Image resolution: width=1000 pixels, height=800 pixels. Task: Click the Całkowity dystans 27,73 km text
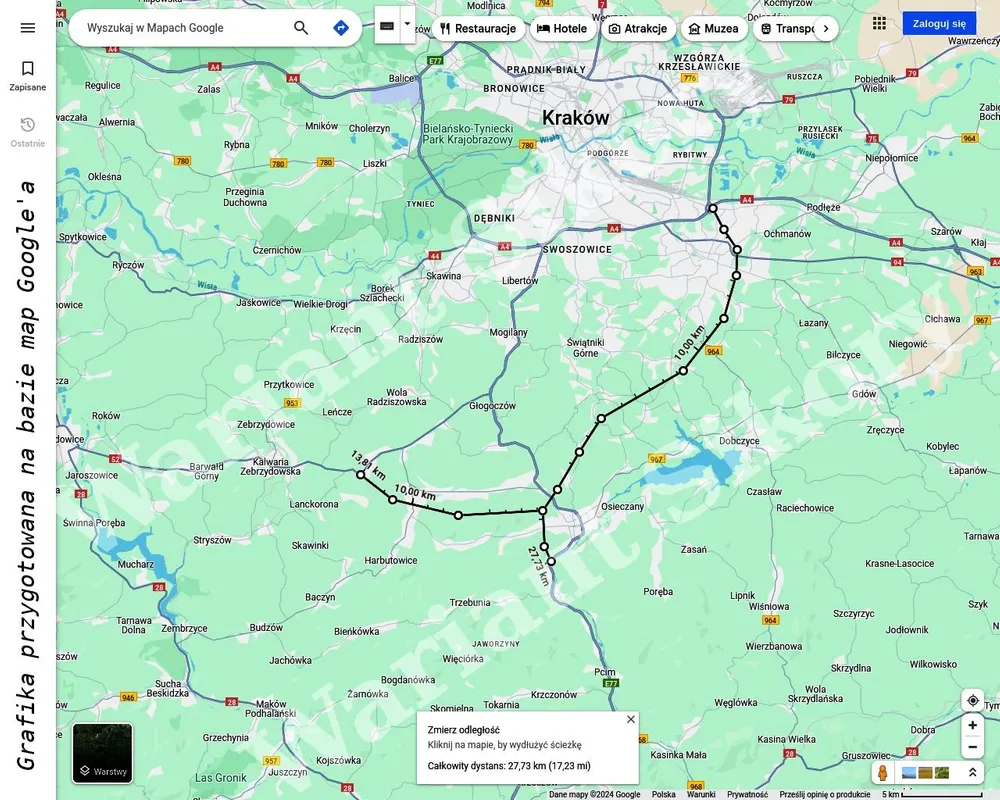(x=509, y=766)
